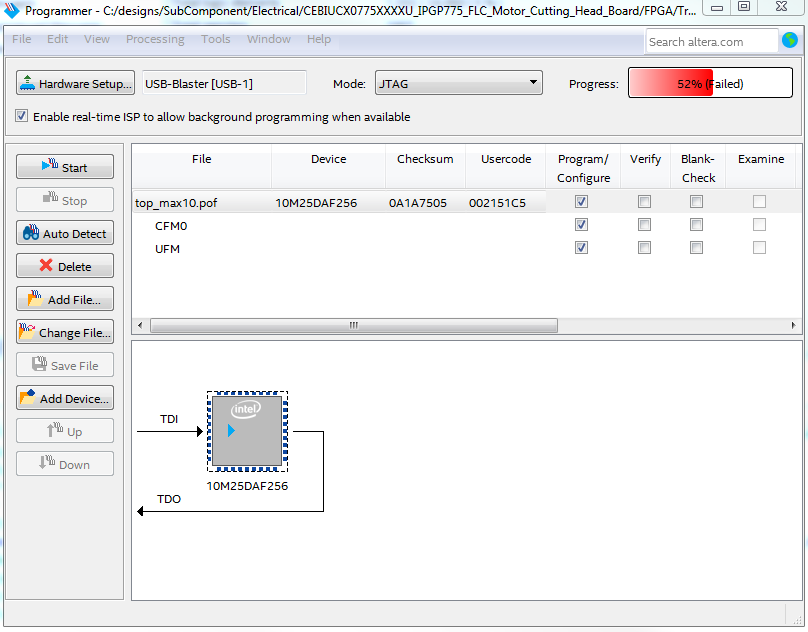The width and height of the screenshot is (808, 632).
Task: Click the Program/Configure column header
Action: pos(583,168)
